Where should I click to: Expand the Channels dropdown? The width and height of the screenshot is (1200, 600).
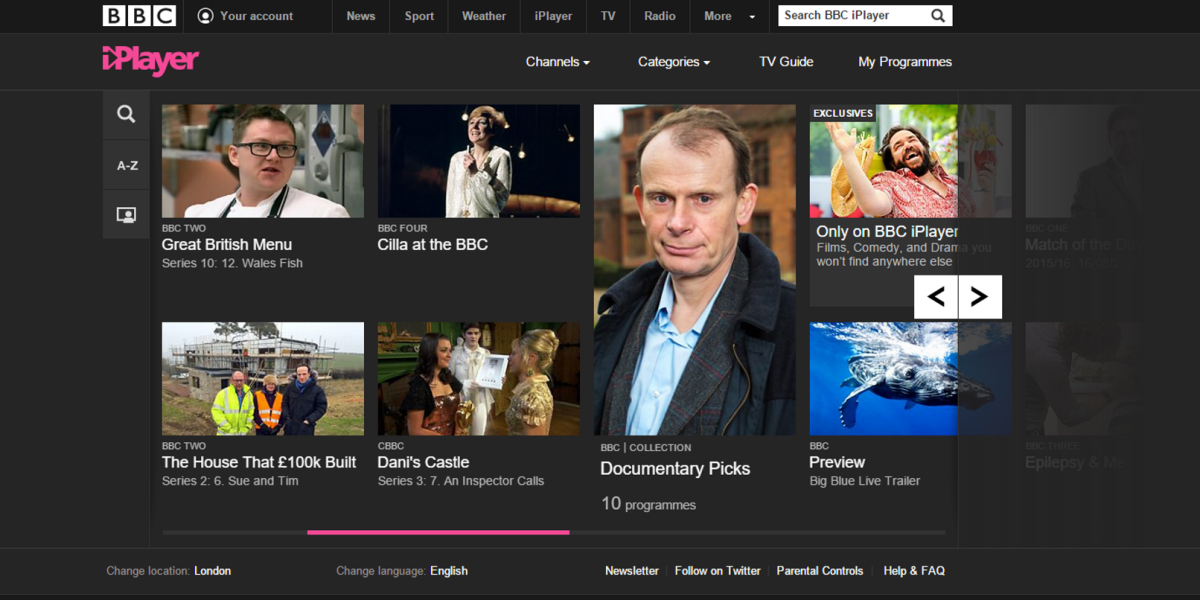coord(557,62)
